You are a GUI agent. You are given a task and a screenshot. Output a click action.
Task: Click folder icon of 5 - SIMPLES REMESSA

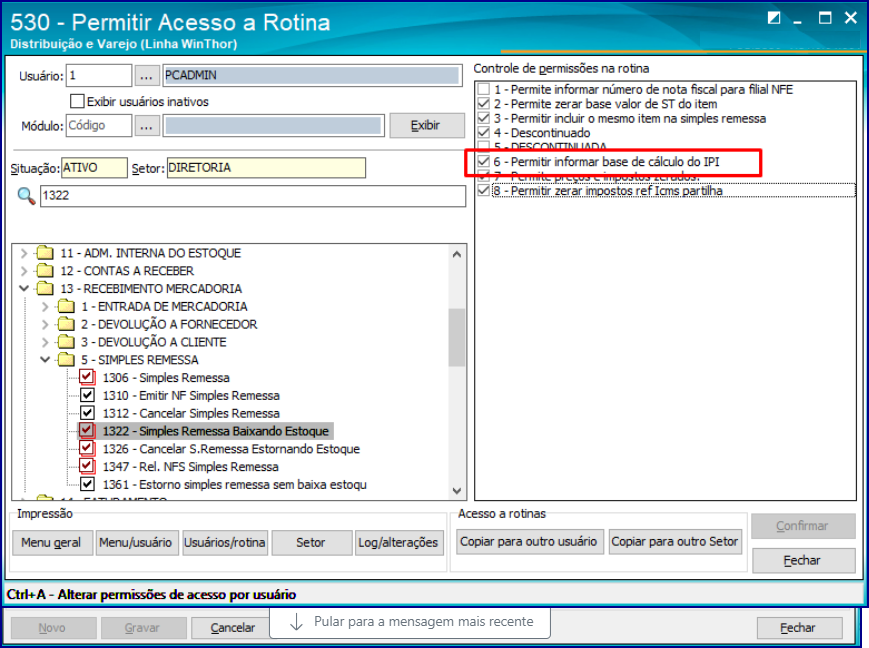66,360
